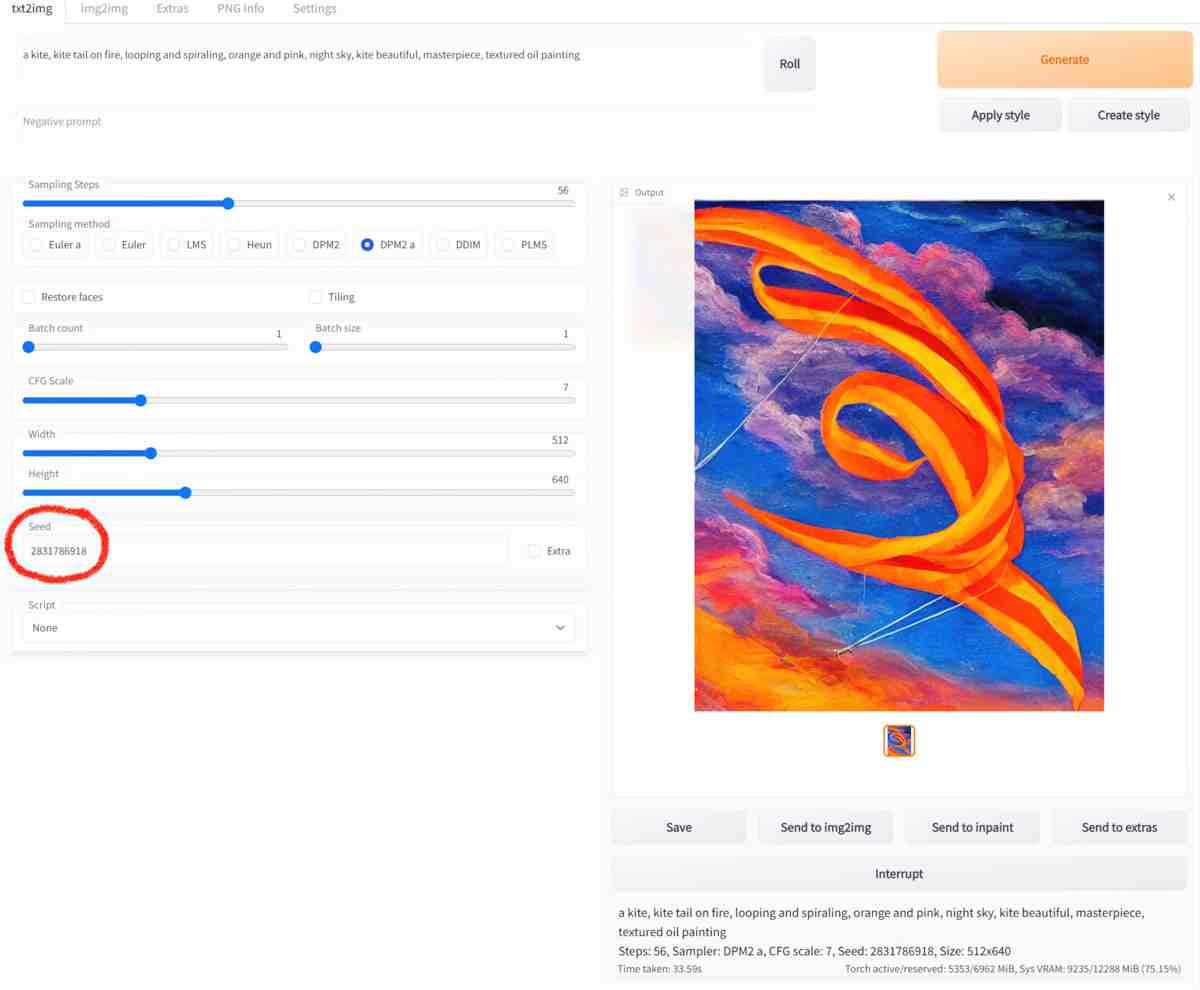Open the PNG Info tab
The width and height of the screenshot is (1200, 990).
tap(240, 9)
